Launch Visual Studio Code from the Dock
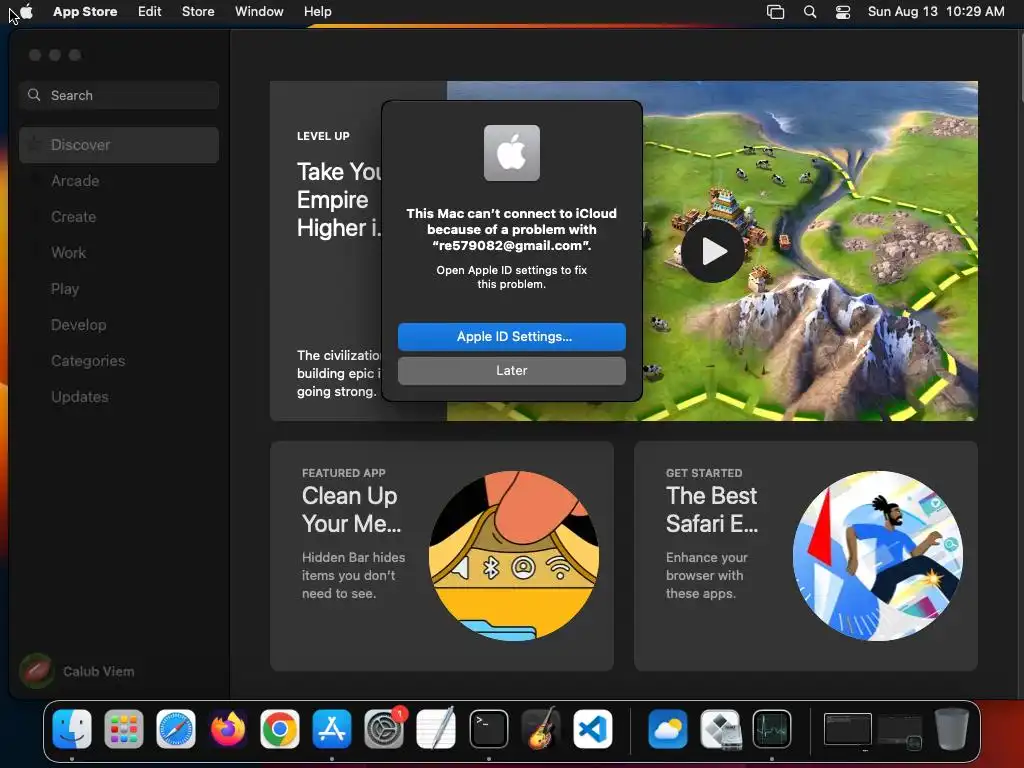The image size is (1024, 768). point(593,729)
